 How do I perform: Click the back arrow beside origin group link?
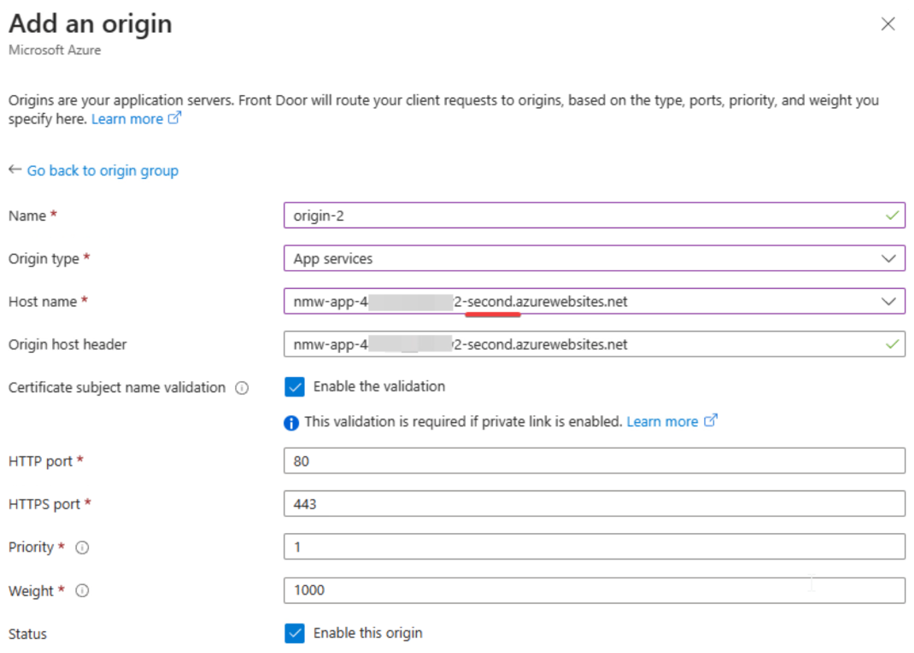coord(15,170)
